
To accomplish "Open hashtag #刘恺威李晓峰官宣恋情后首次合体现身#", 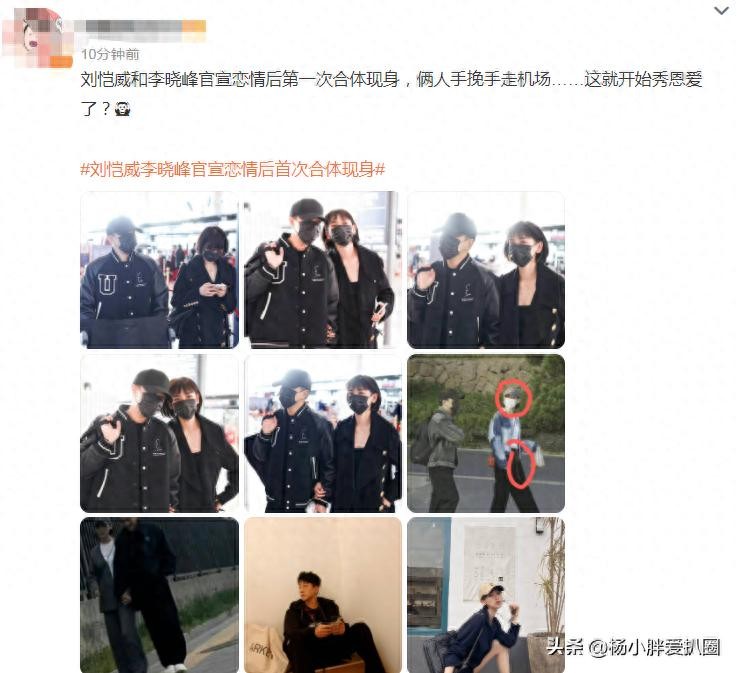I will point(233,169).
